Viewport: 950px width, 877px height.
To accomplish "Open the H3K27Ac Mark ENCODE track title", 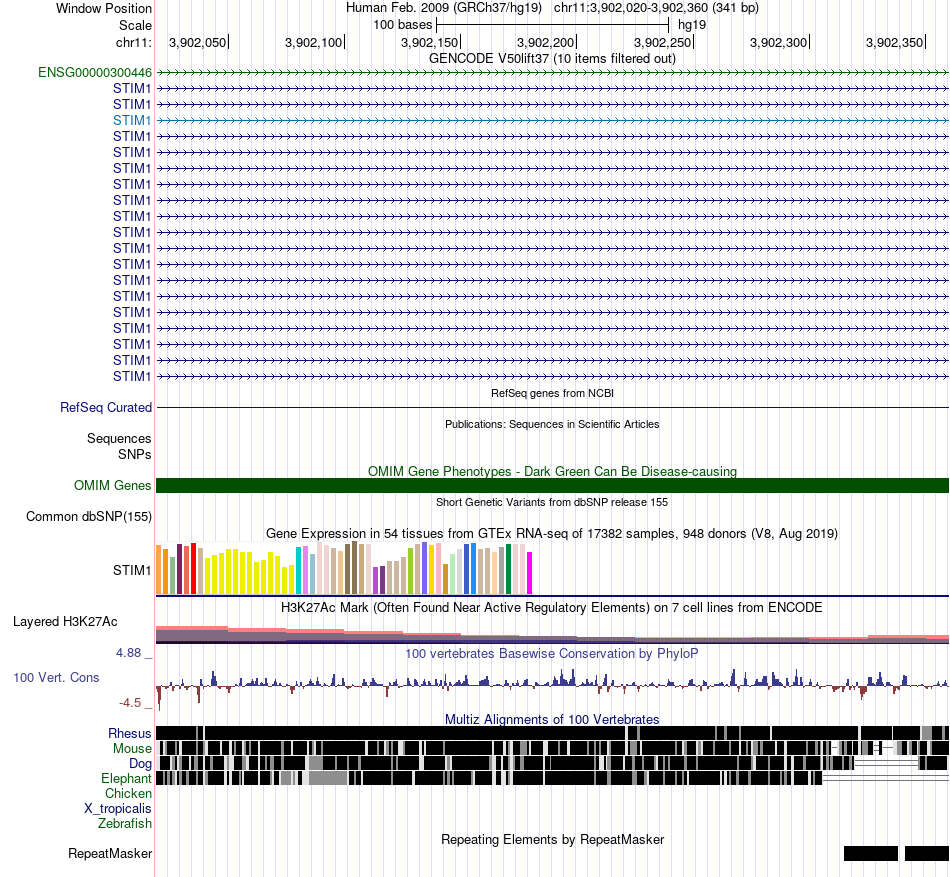I will pos(552,607).
